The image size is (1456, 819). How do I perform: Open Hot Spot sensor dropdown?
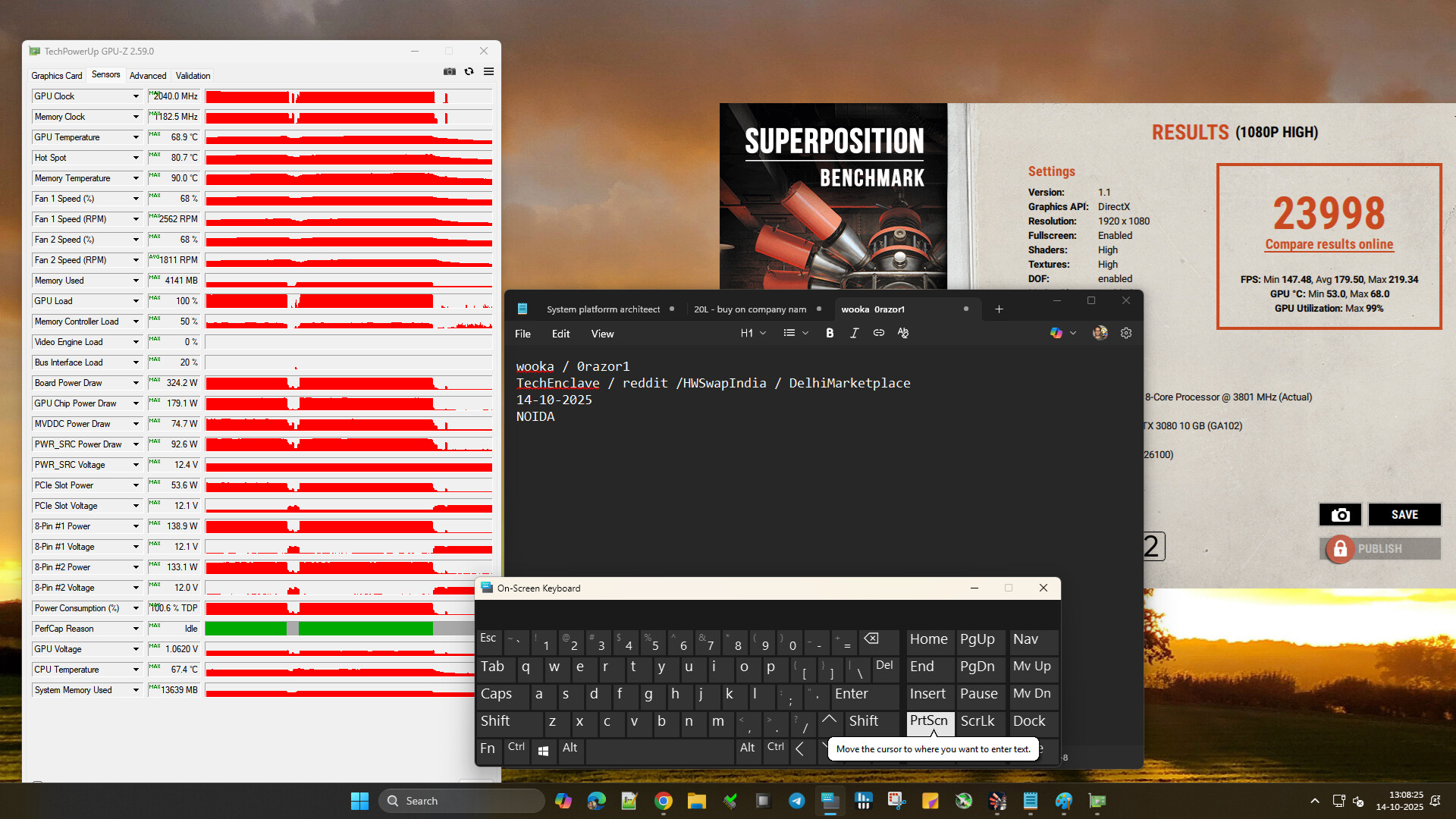click(x=136, y=158)
